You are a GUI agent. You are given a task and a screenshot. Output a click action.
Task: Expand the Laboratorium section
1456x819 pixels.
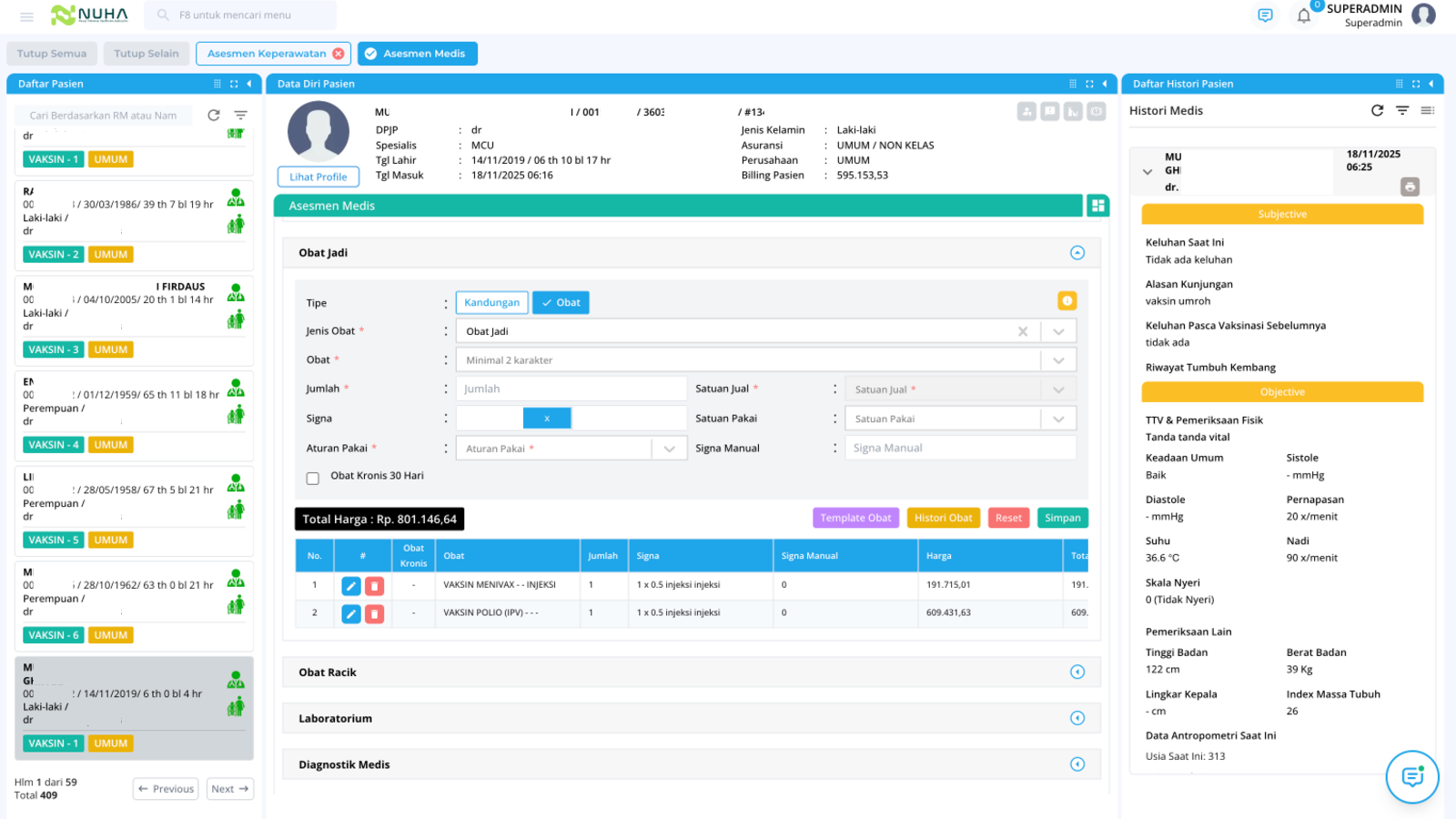1077,718
